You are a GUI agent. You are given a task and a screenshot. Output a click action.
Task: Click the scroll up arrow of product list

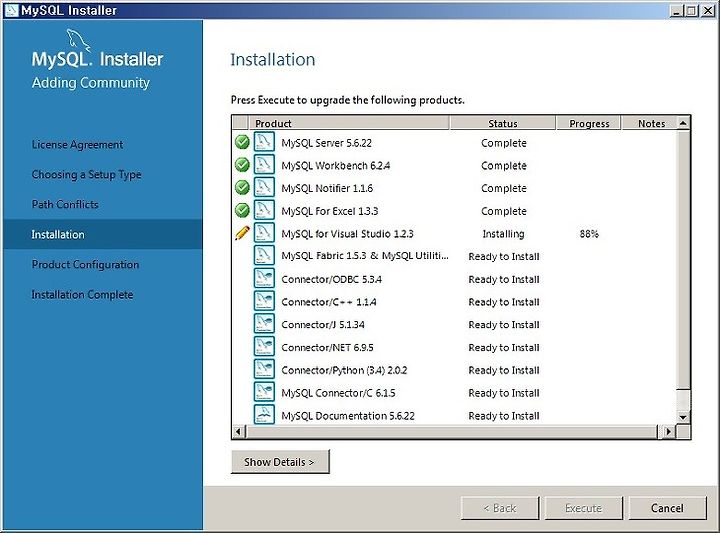tap(683, 123)
